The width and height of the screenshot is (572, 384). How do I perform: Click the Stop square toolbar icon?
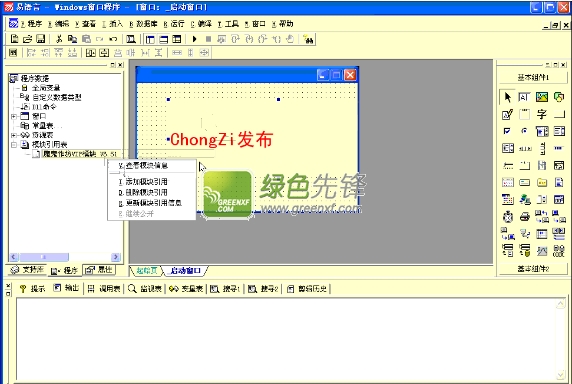tap(208, 39)
